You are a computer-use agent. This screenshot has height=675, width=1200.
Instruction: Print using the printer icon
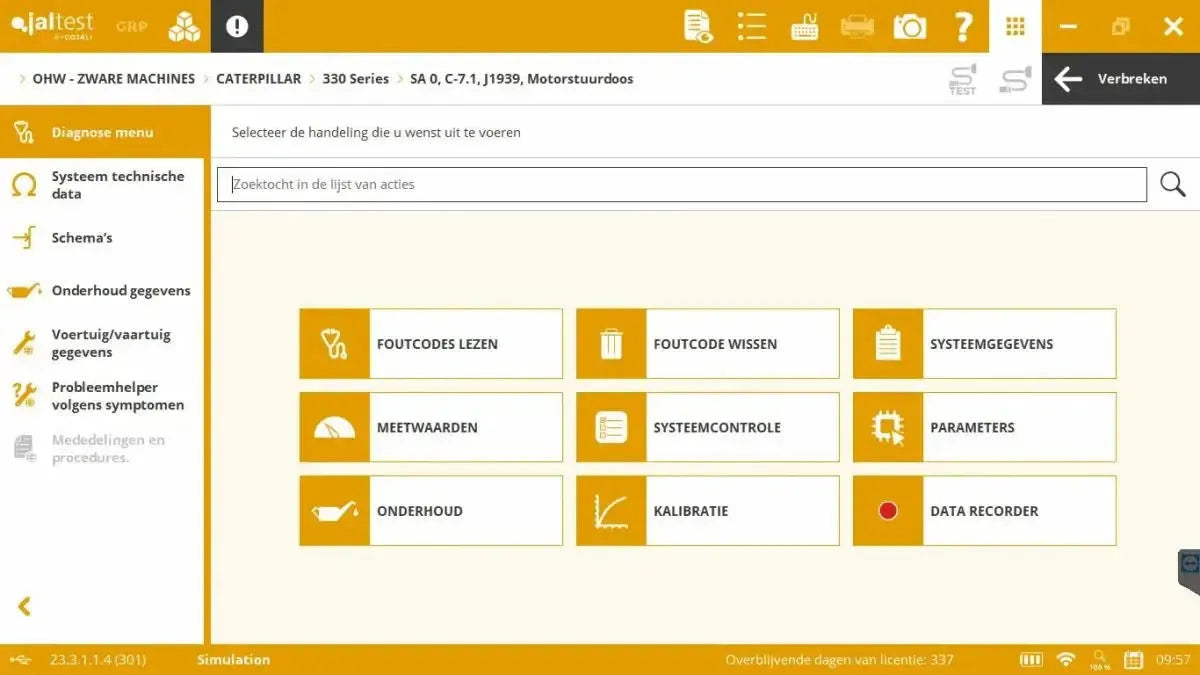point(856,26)
